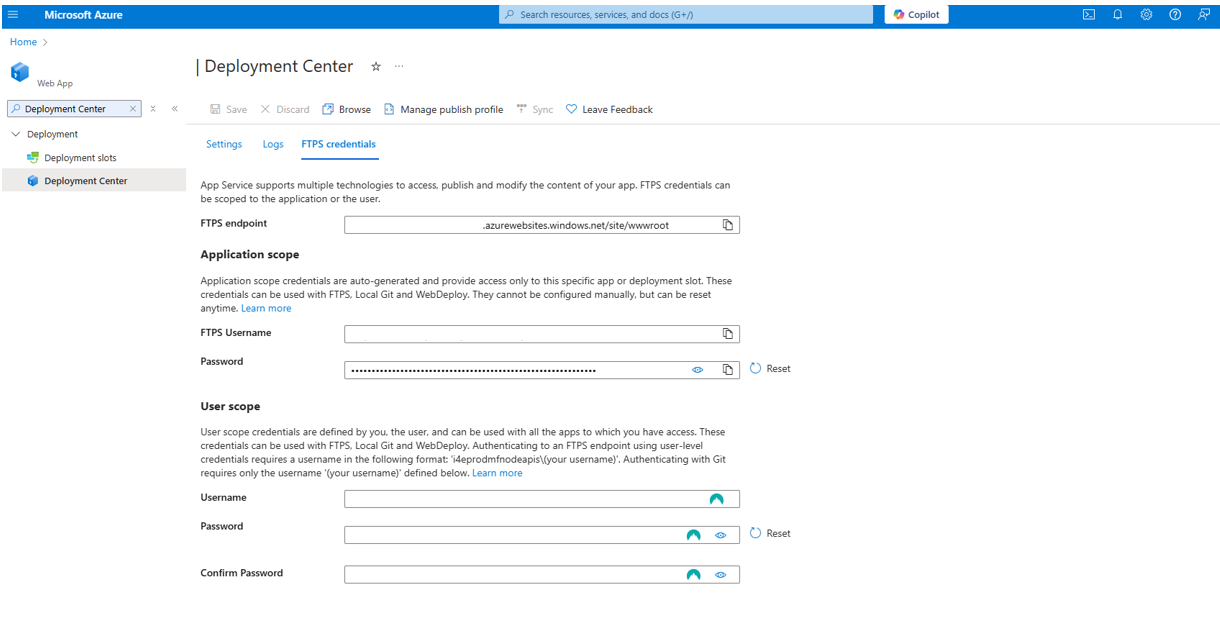1220x640 pixels.
Task: Open the help question mark icon
Action: pos(1175,15)
